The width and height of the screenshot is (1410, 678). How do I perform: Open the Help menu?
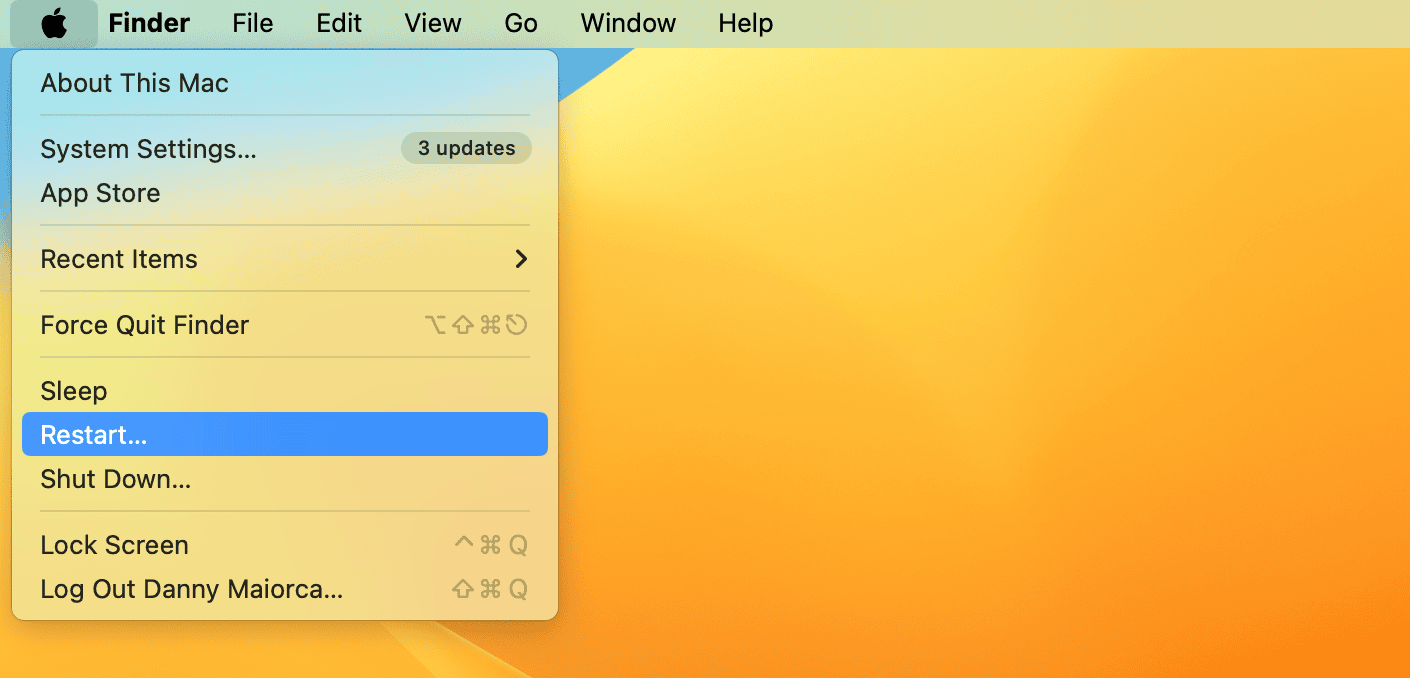coord(745,24)
